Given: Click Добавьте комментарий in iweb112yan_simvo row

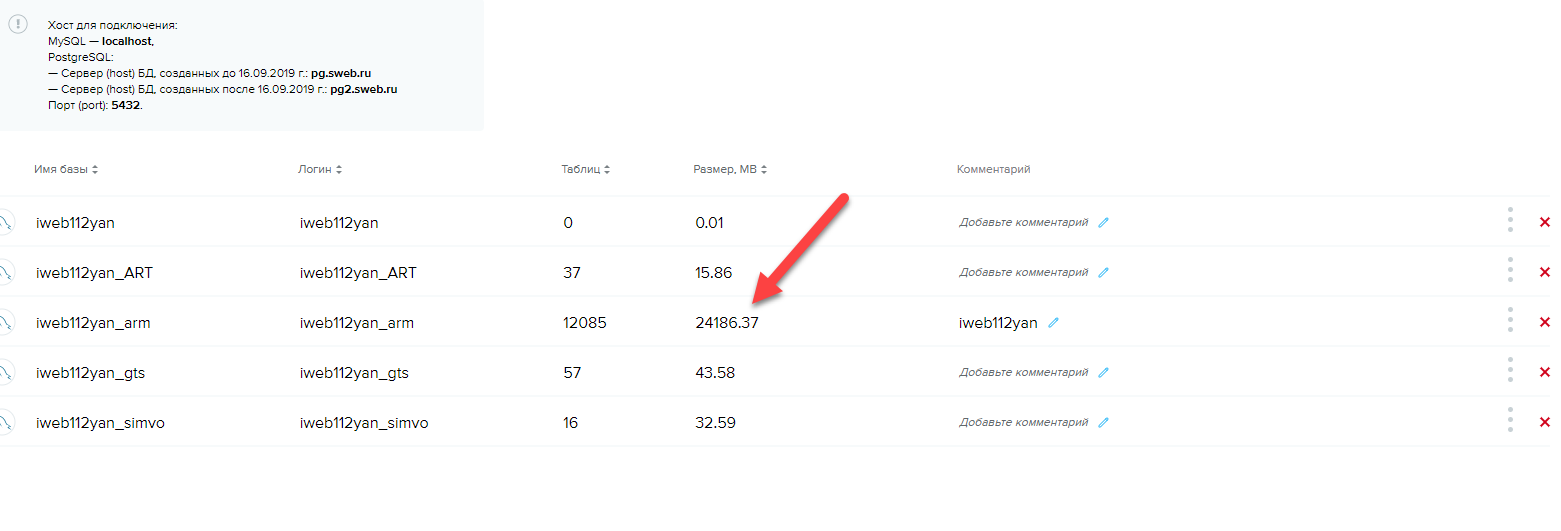Looking at the screenshot, I should pos(1023,422).
